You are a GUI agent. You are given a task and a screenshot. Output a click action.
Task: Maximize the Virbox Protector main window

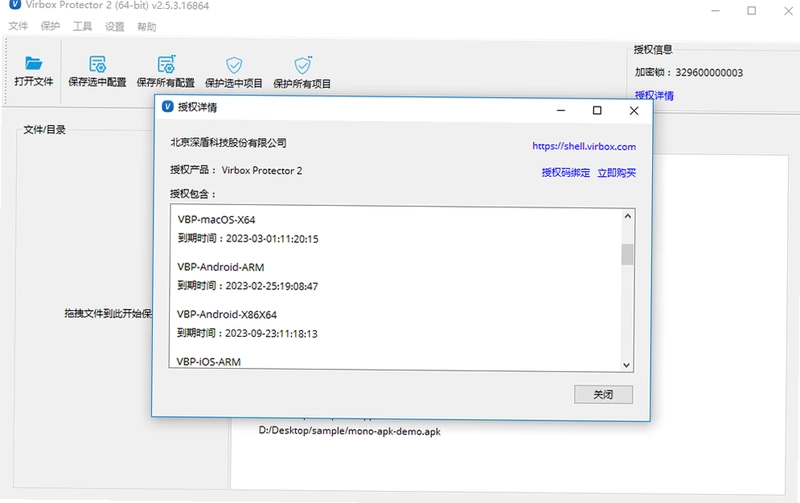click(x=752, y=11)
